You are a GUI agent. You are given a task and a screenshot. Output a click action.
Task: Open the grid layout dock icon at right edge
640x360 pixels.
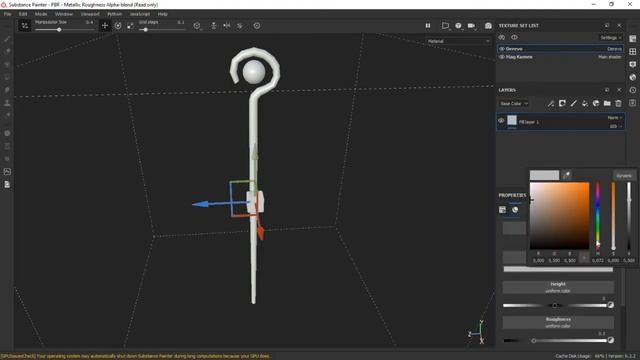633,51
